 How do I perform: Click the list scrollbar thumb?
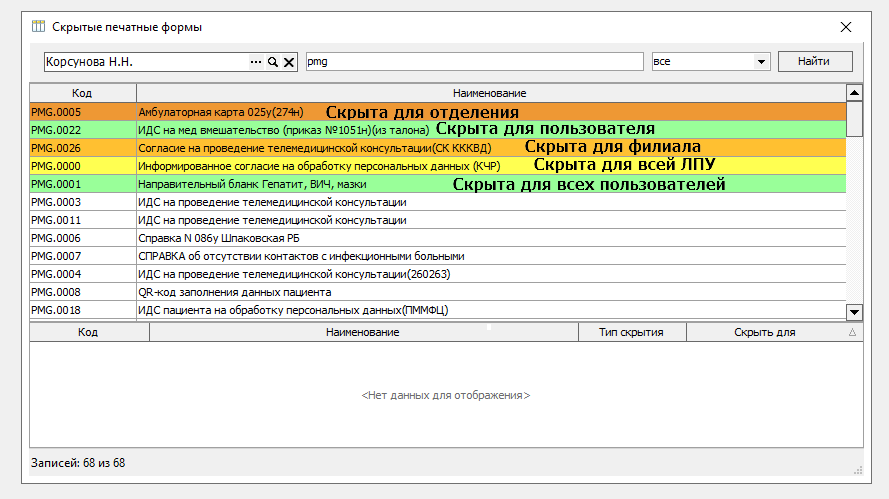click(854, 119)
